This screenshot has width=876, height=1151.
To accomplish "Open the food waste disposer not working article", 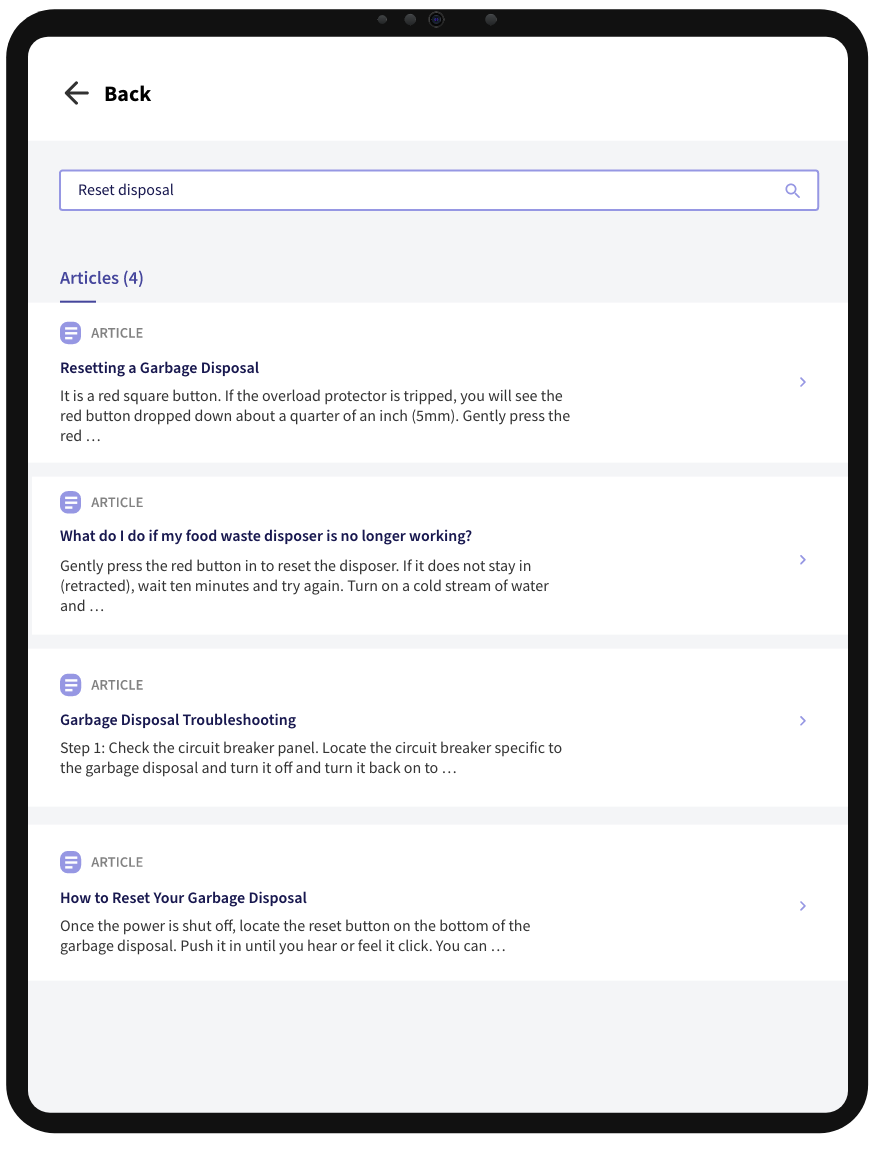I will point(265,535).
